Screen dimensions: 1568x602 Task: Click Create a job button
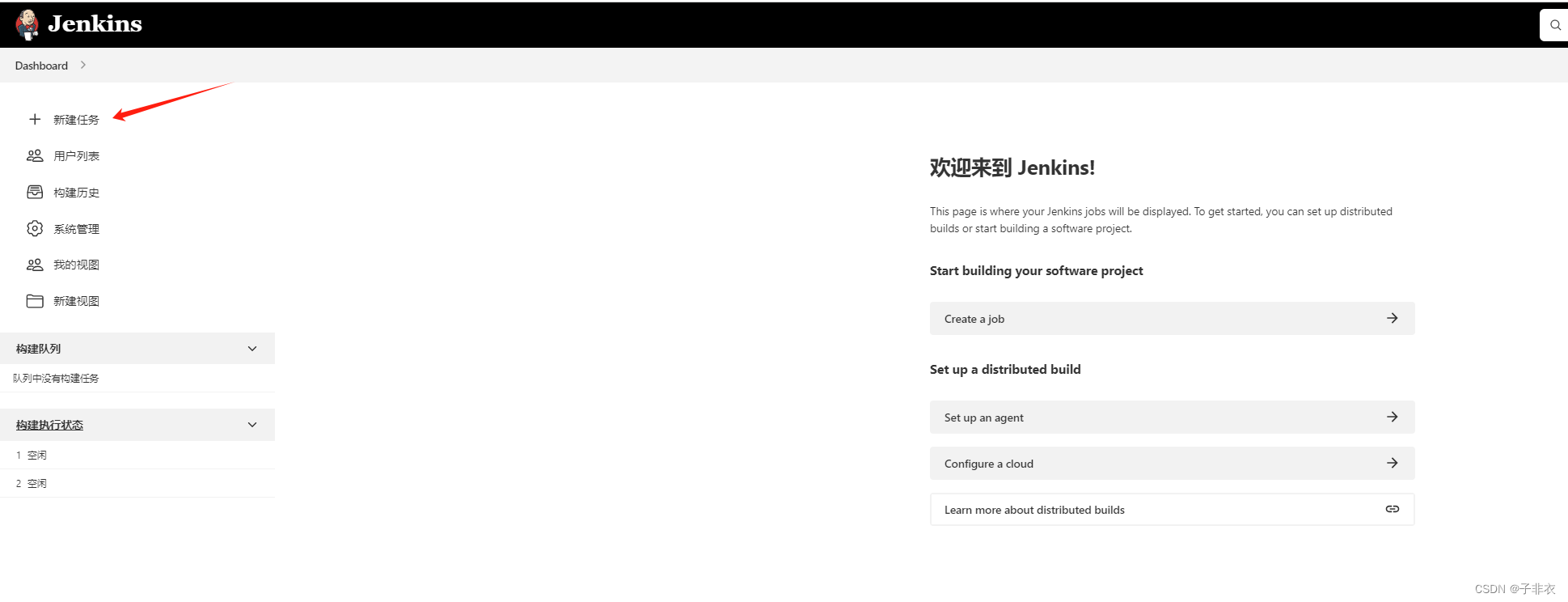point(1172,319)
